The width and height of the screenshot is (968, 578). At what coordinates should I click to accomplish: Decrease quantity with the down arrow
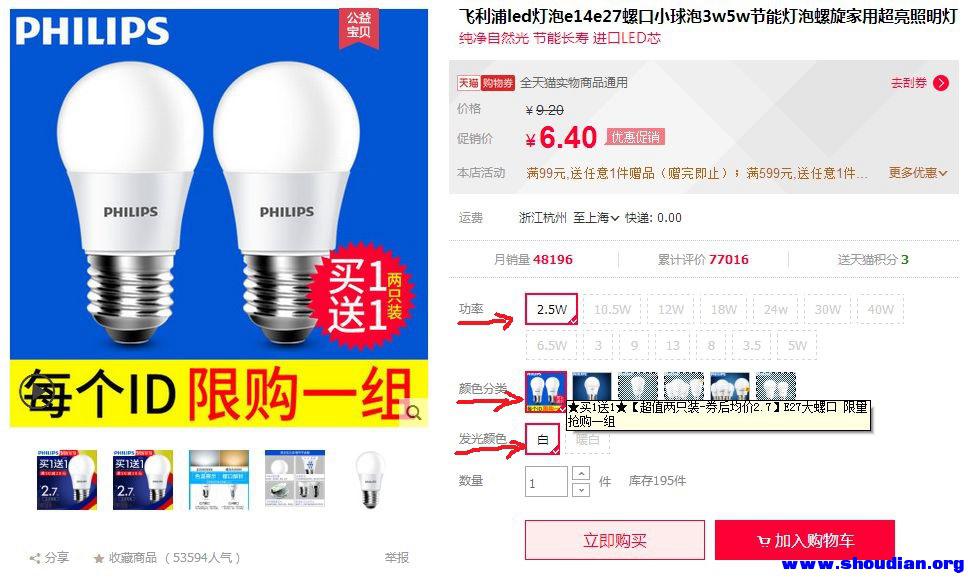[x=581, y=490]
